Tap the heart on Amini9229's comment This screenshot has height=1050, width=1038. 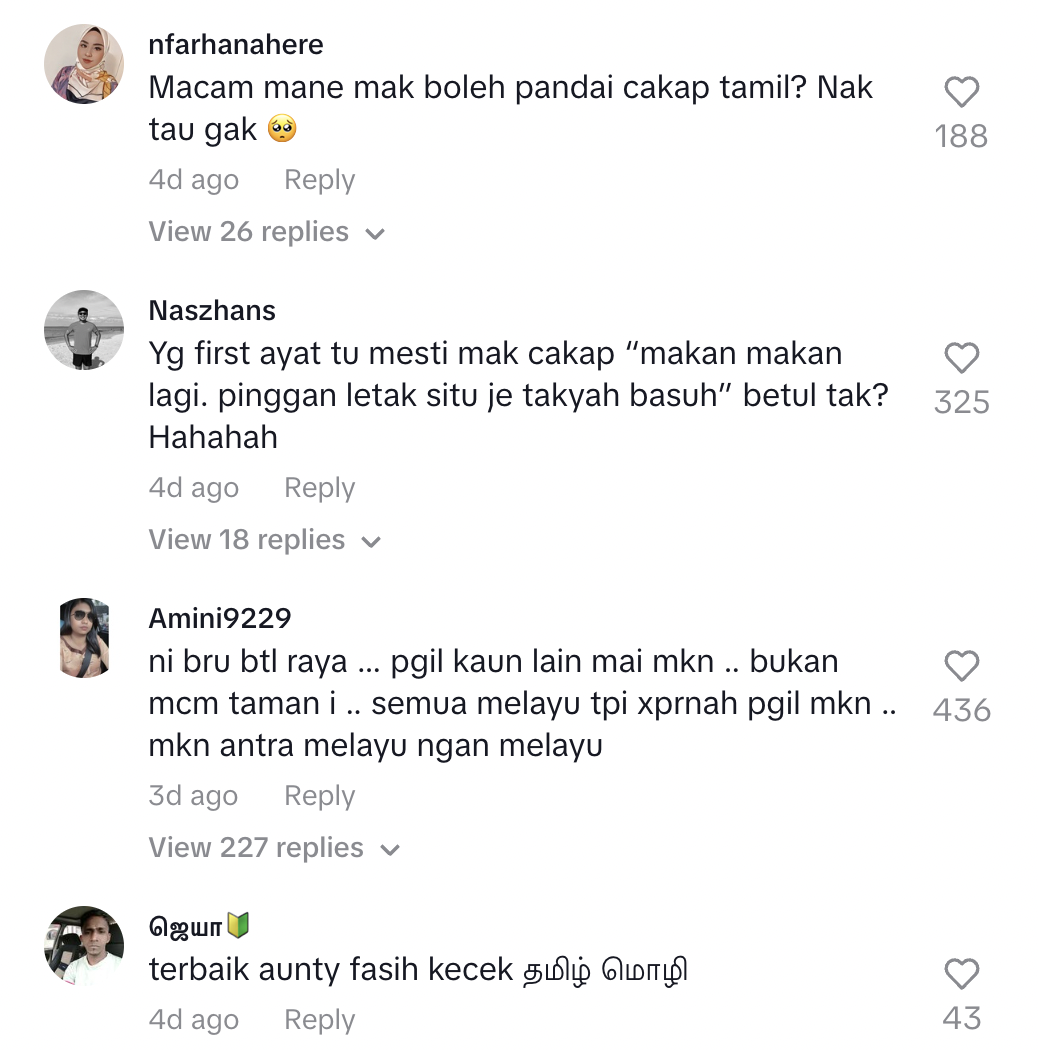tap(961, 667)
